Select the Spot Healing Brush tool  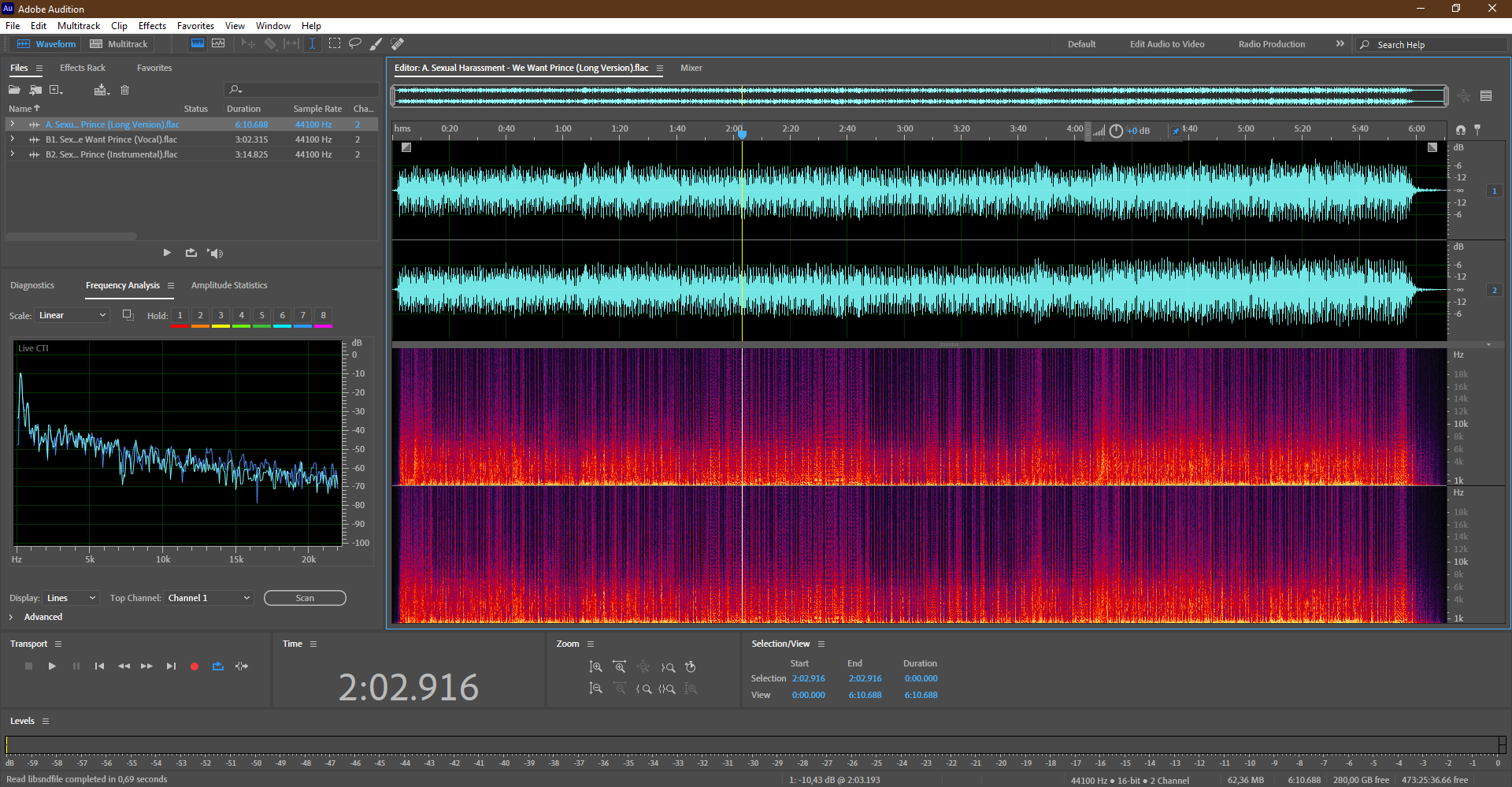pyautogui.click(x=398, y=44)
